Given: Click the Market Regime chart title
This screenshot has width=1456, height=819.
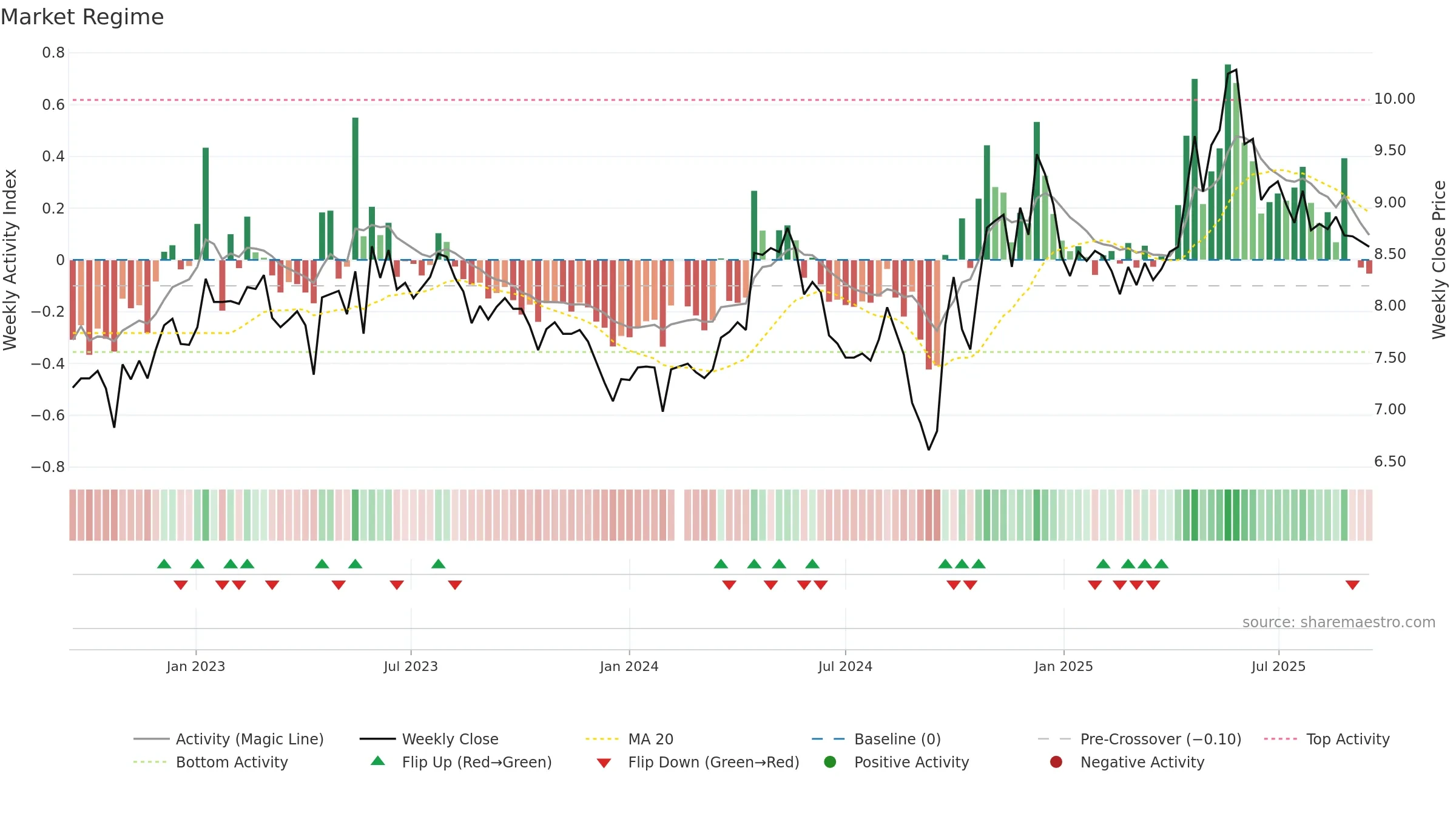Looking at the screenshot, I should (x=82, y=17).
